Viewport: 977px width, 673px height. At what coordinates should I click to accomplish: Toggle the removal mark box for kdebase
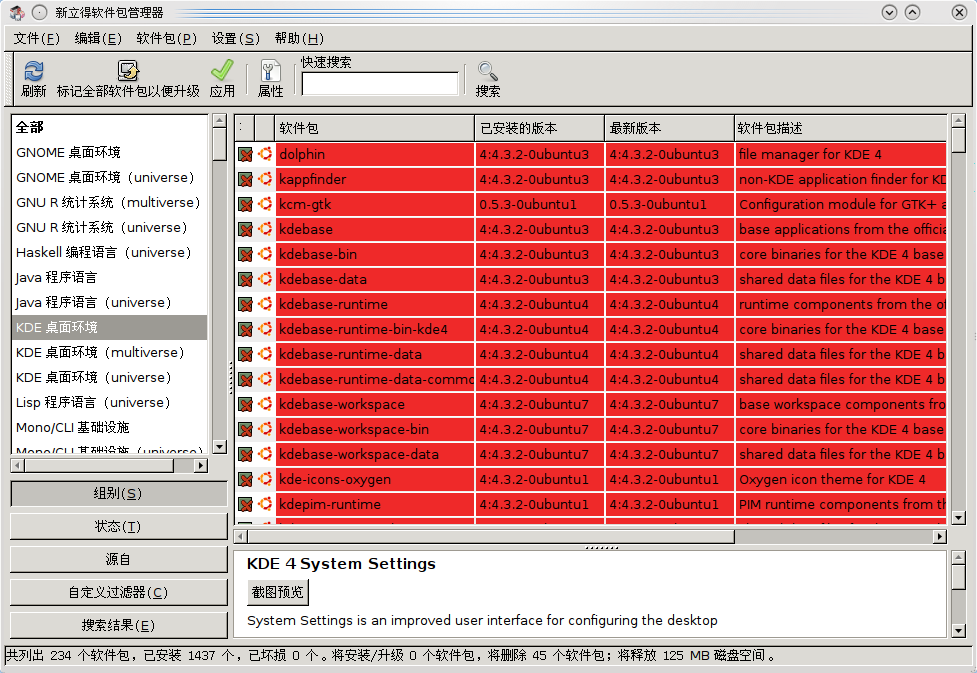click(245, 229)
